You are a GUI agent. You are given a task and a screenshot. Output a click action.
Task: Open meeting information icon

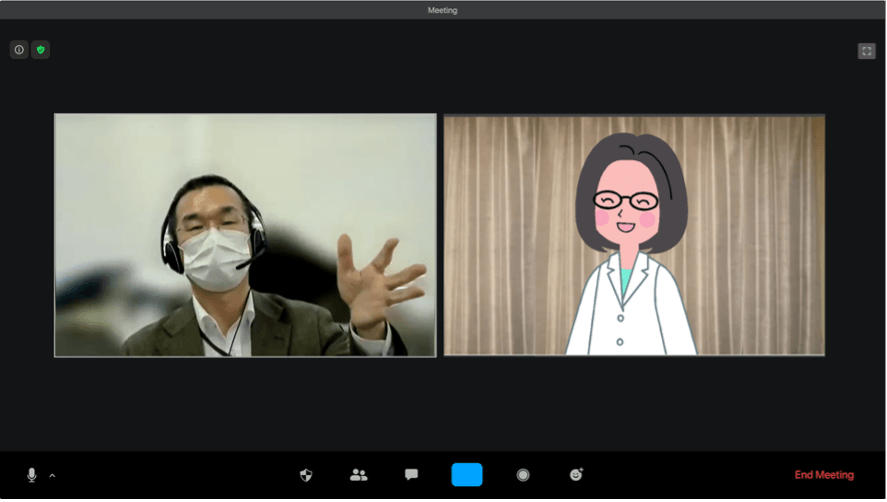tap(19, 50)
